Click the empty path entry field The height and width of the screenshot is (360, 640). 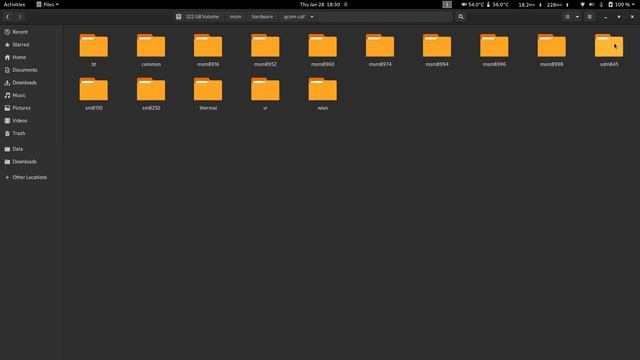pyautogui.click(x=385, y=17)
